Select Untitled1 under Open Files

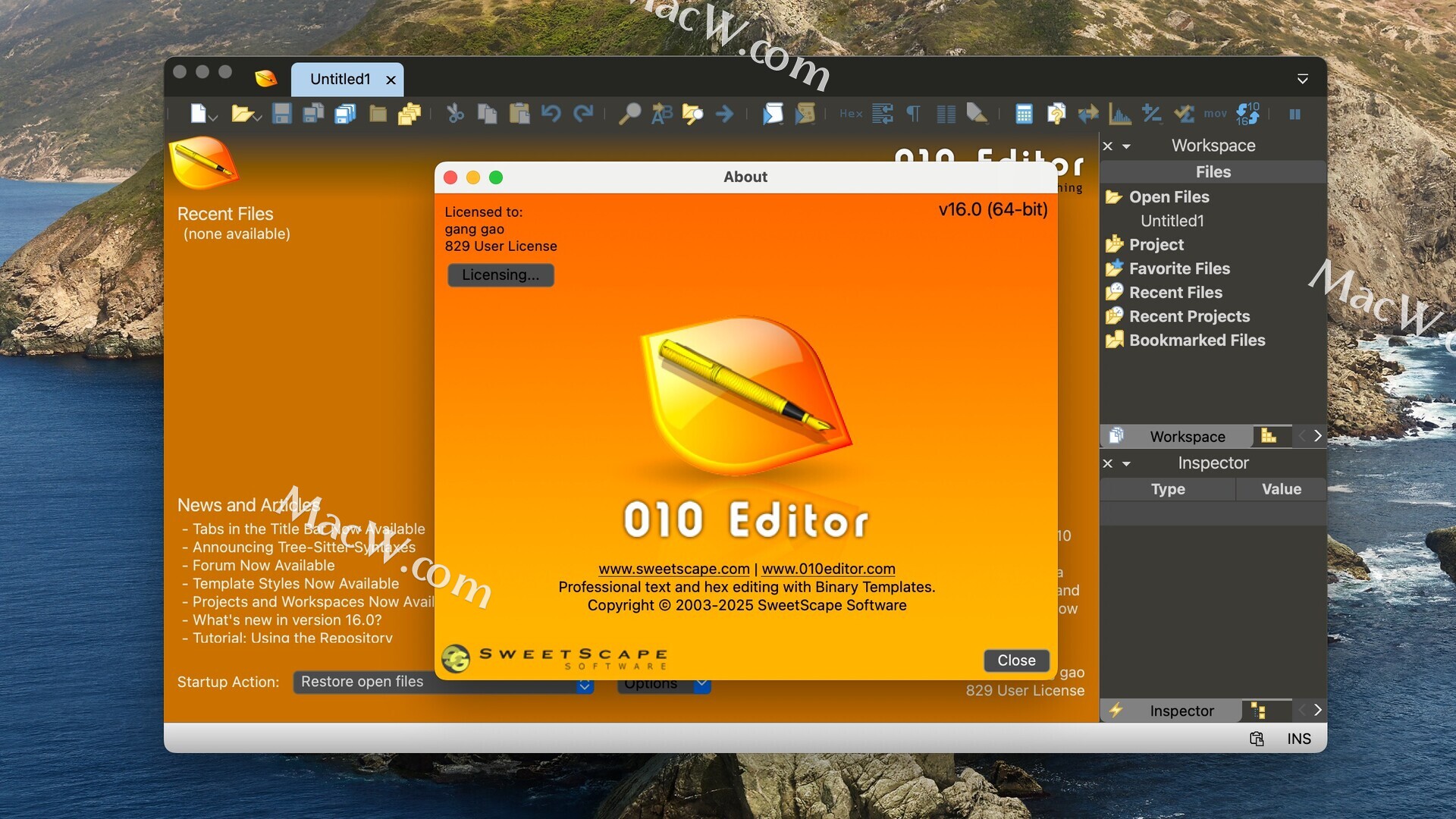(x=1172, y=221)
